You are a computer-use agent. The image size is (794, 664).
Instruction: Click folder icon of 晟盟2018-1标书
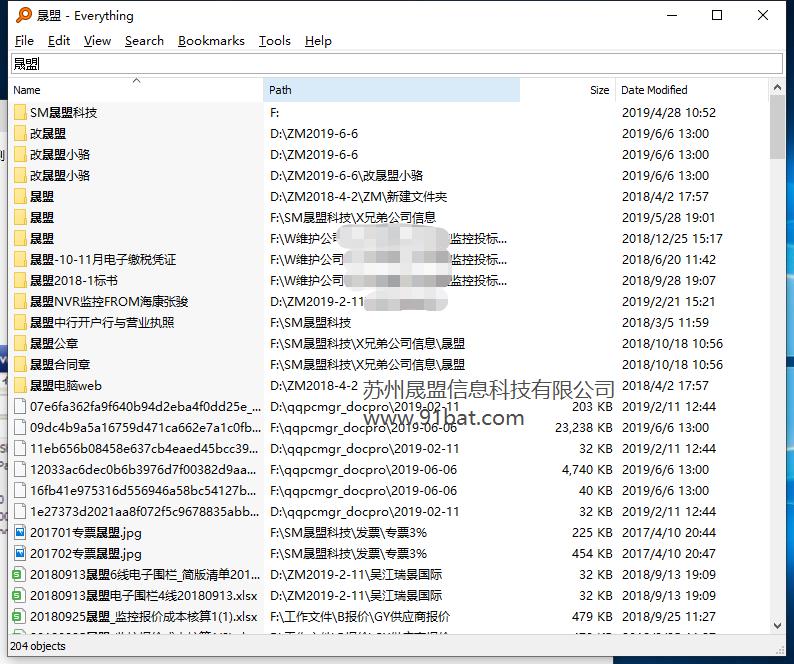pyautogui.click(x=20, y=281)
